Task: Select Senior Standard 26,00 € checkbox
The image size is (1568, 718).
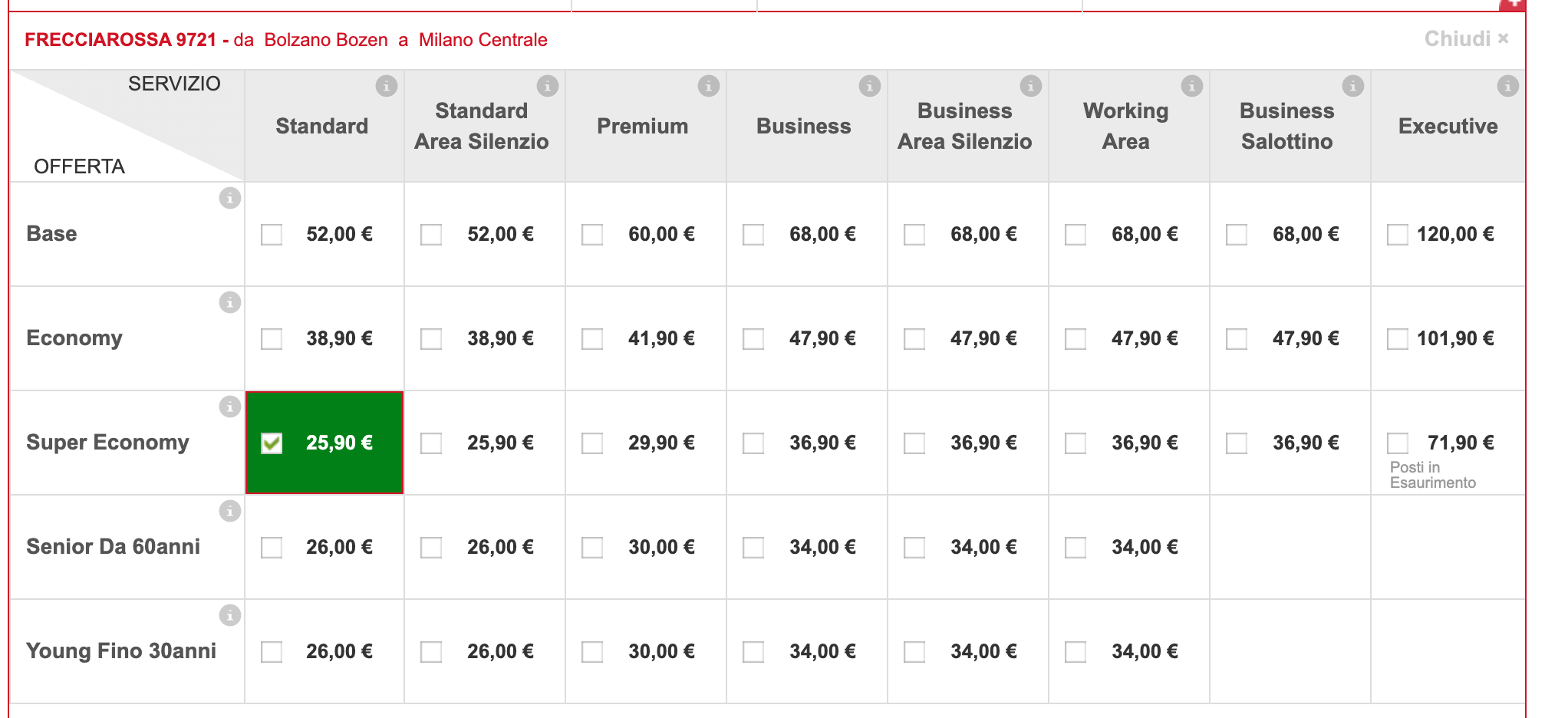Action: tap(272, 548)
